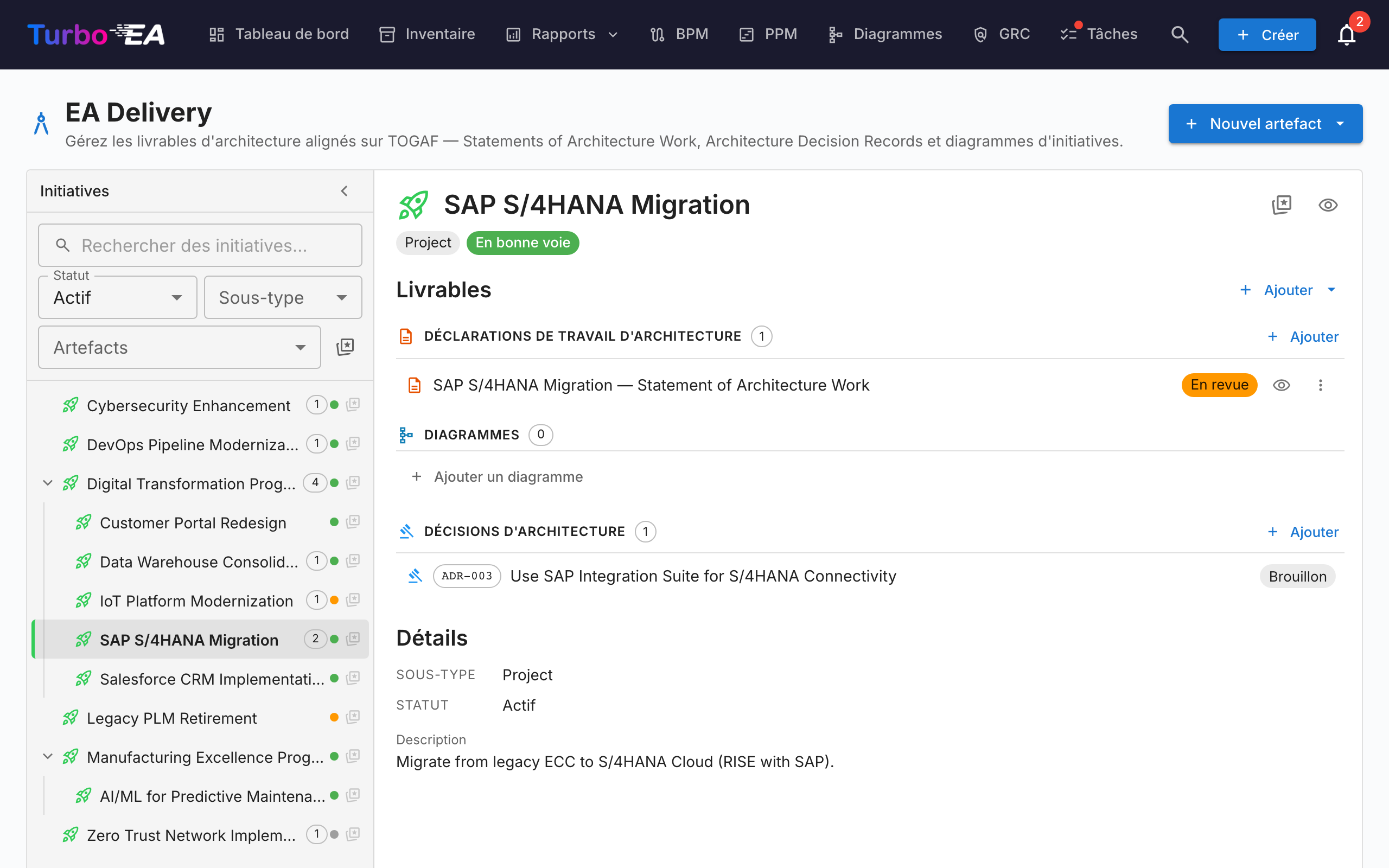Open the notifications bell

pos(1346,34)
